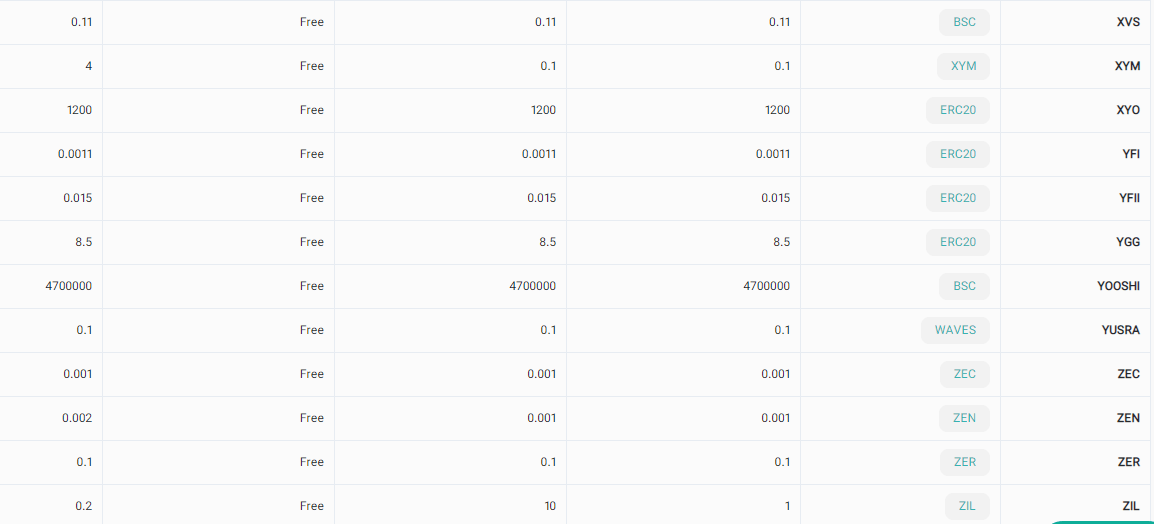The image size is (1154, 524).
Task: Open the YOOSHI coin entry
Action: coord(1118,286)
